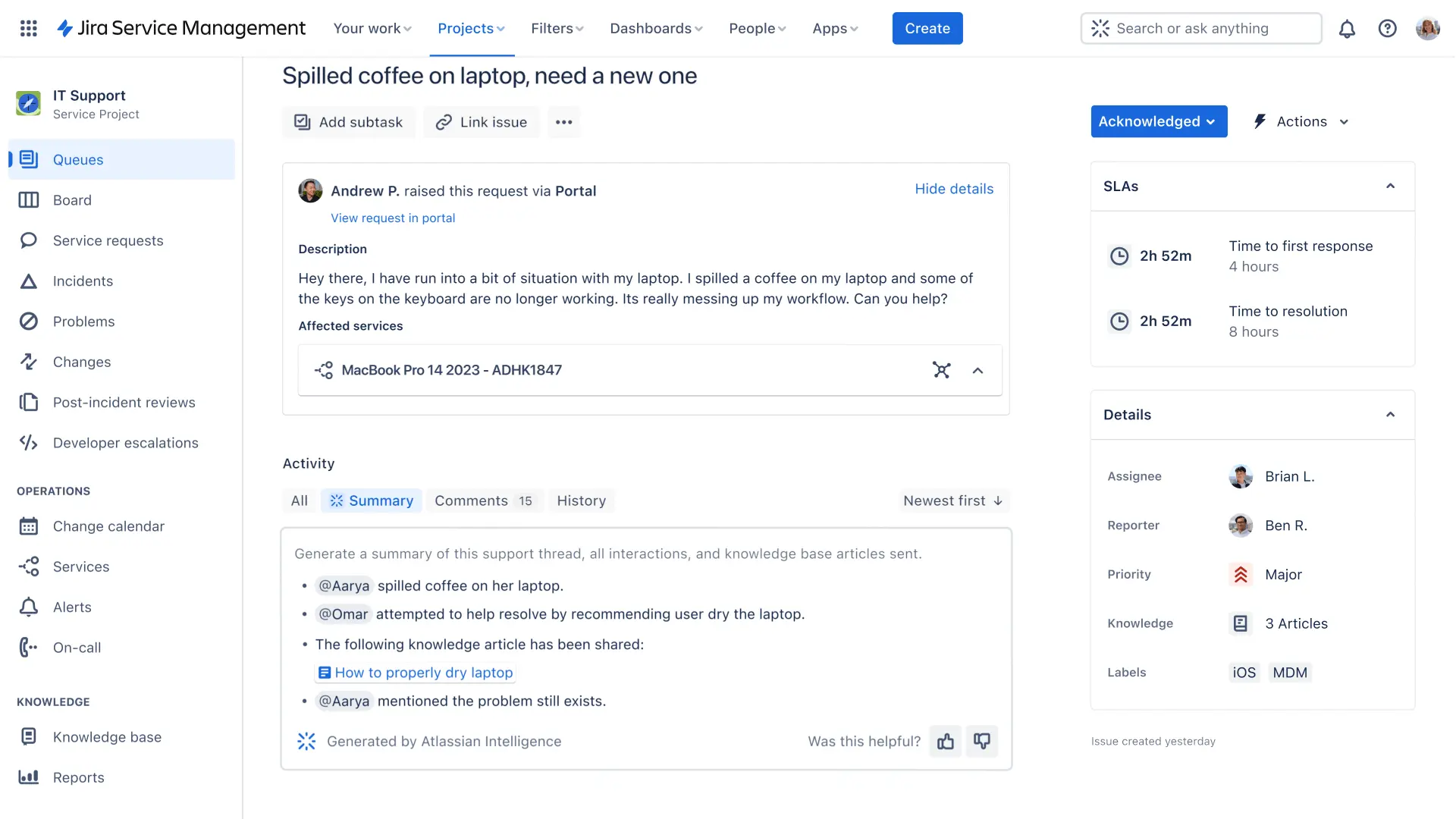1456x819 pixels.
Task: Collapse the SLAs panel
Action: pos(1390,187)
